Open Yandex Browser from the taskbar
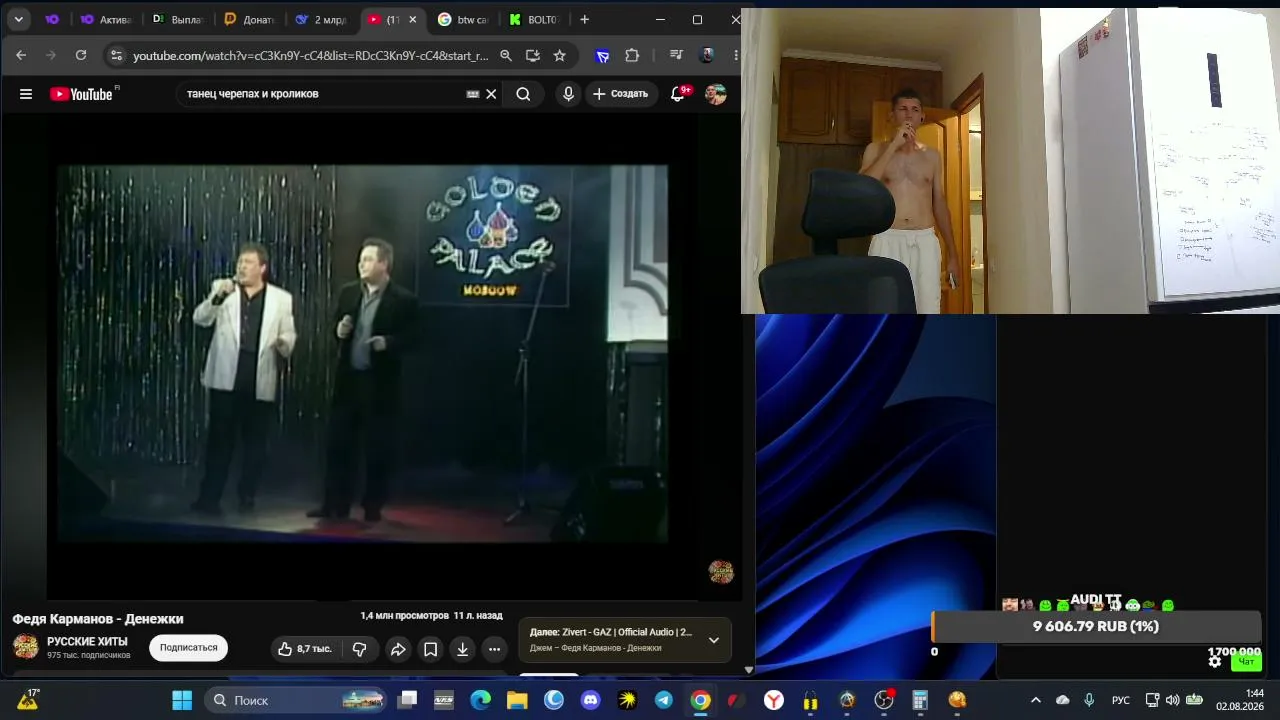The image size is (1280, 720). click(x=774, y=700)
